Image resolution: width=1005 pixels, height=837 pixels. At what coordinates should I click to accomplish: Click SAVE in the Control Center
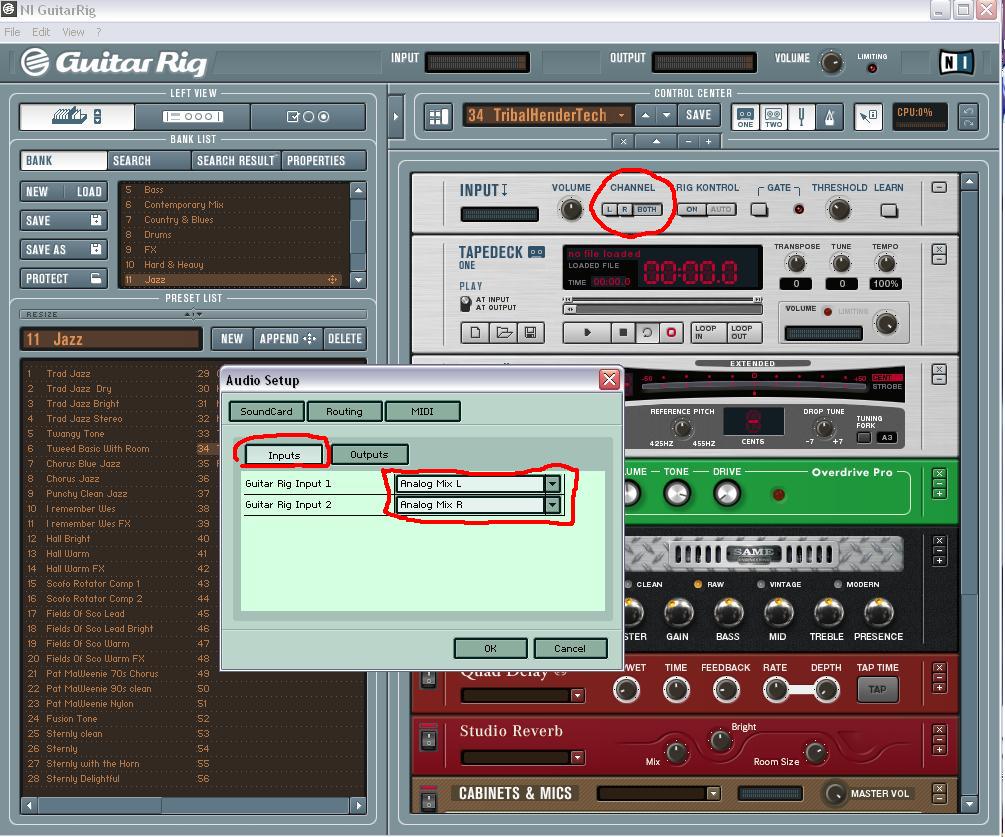coord(699,115)
